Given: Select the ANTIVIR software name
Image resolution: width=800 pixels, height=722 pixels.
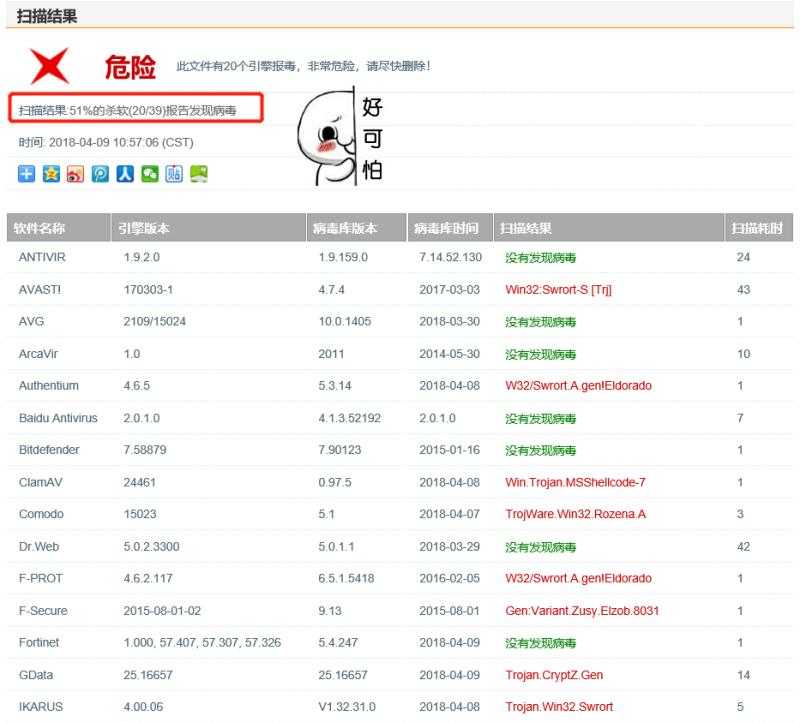Looking at the screenshot, I should pos(42,257).
